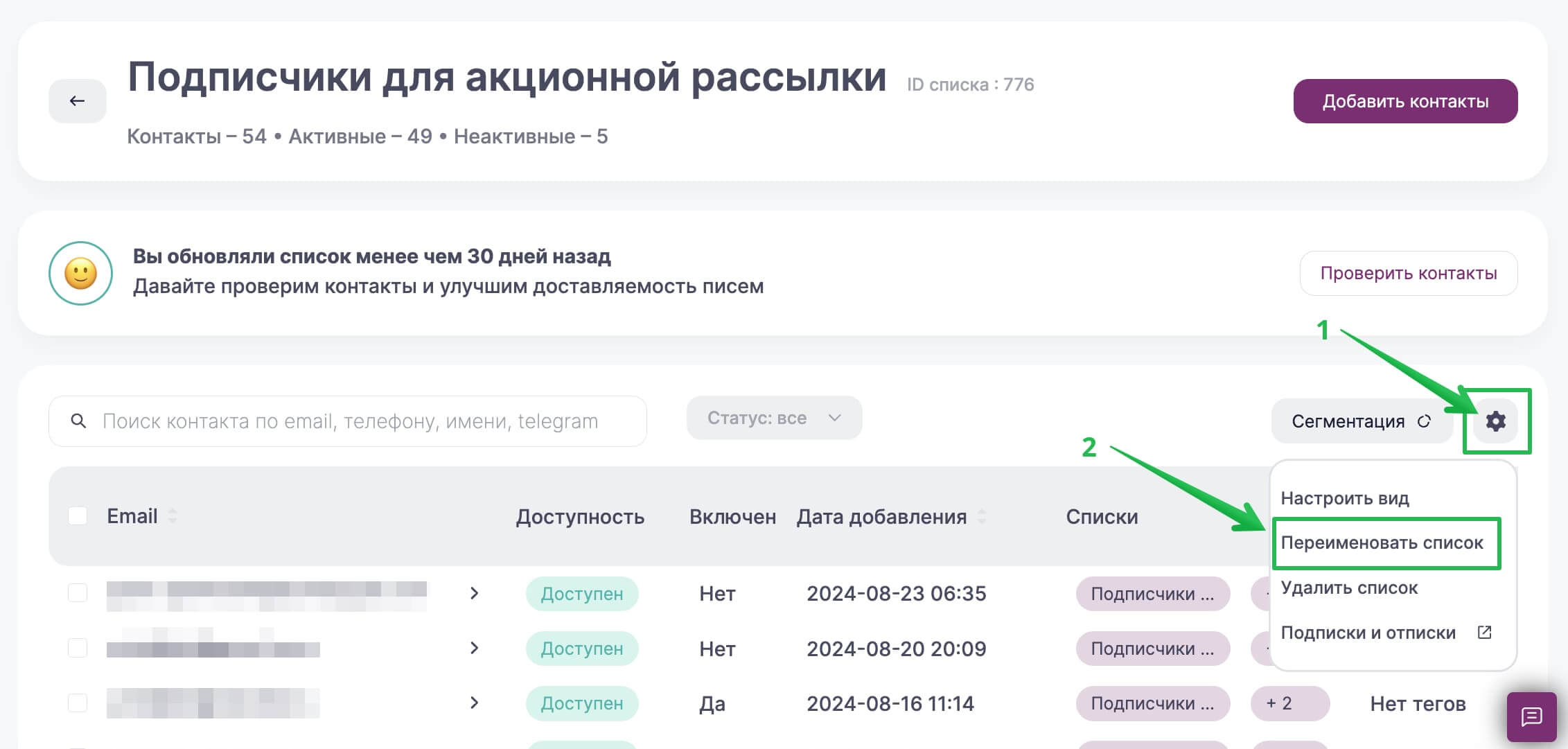Image resolution: width=1568 pixels, height=749 pixels.
Task: Click the ID списка : 776 label
Action: [970, 85]
